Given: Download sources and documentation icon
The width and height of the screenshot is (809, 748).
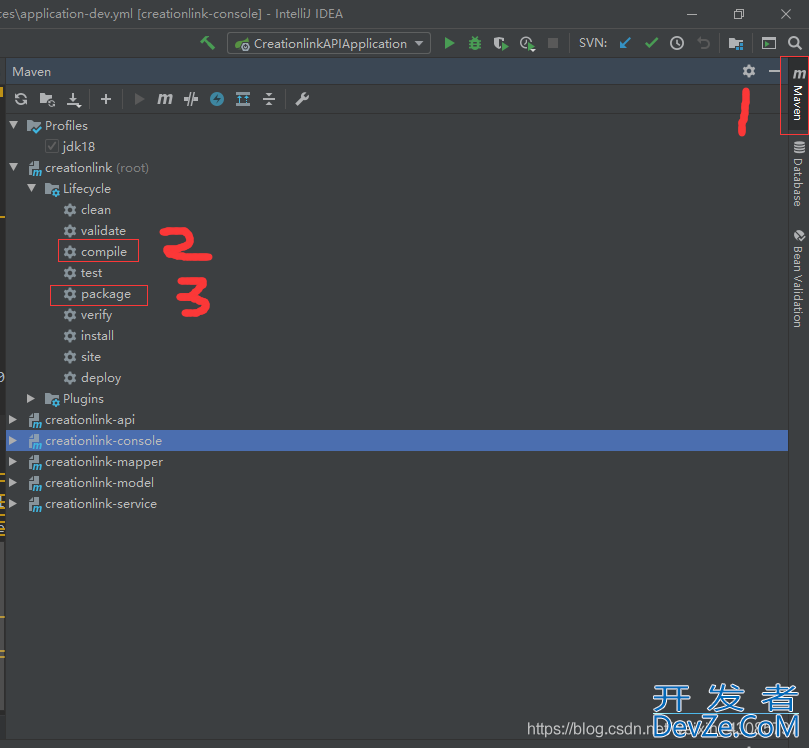Looking at the screenshot, I should click(x=74, y=99).
